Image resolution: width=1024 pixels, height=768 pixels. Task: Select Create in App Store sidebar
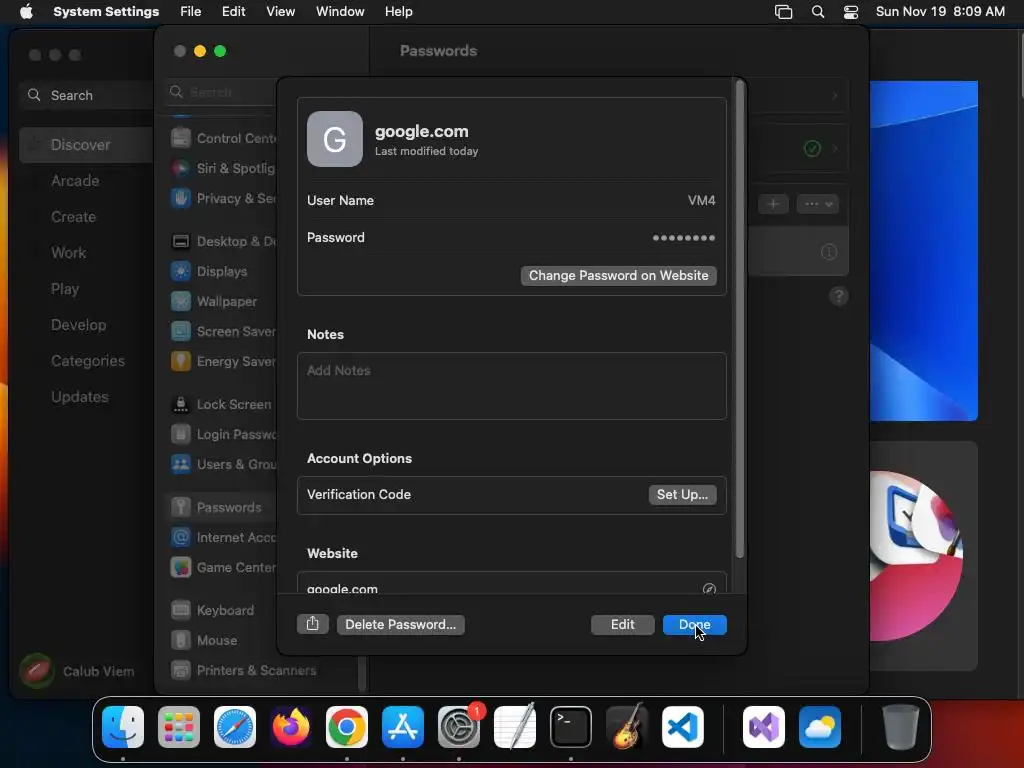tap(73, 217)
